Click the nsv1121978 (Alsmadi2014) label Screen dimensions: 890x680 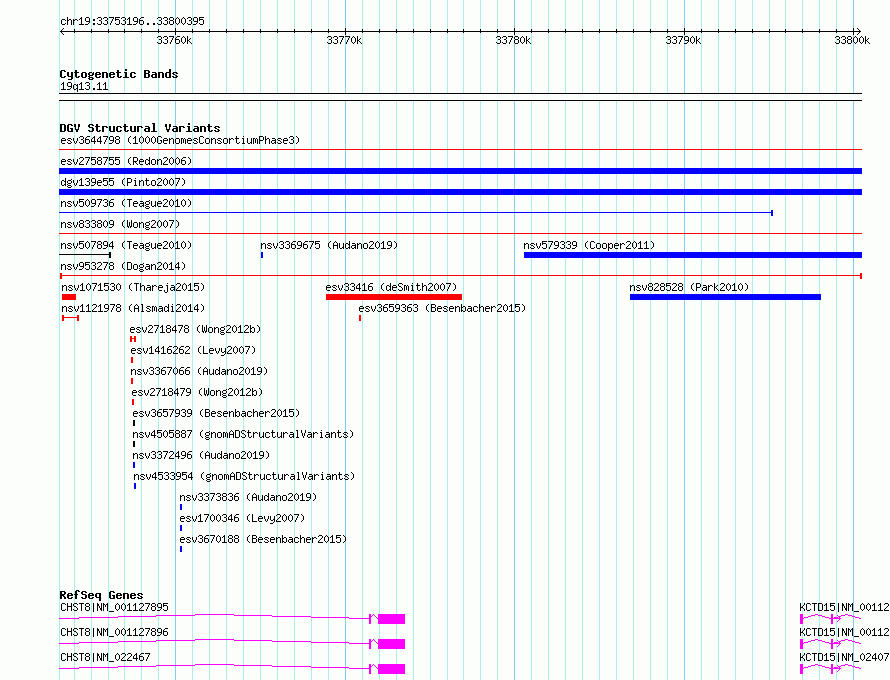click(x=133, y=308)
